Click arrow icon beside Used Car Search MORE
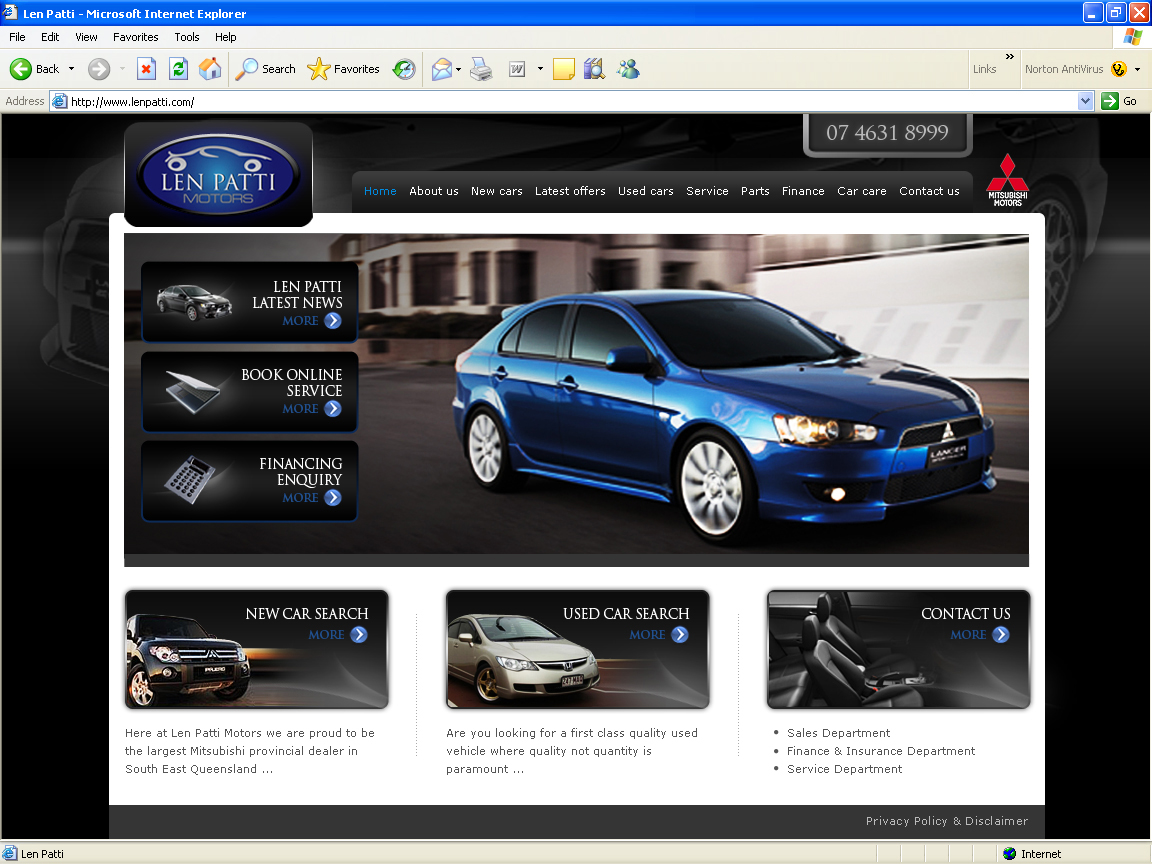The image size is (1152, 864). [680, 635]
